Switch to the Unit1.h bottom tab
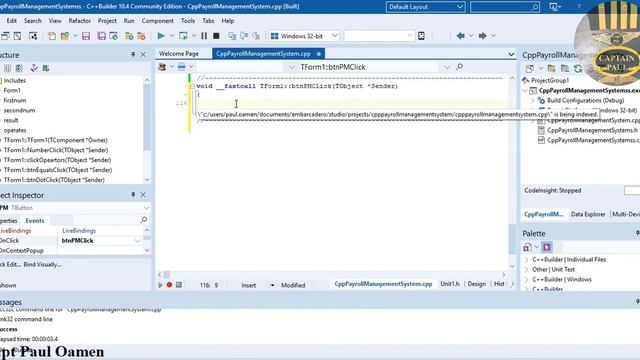This screenshot has width=640, height=360. [449, 284]
